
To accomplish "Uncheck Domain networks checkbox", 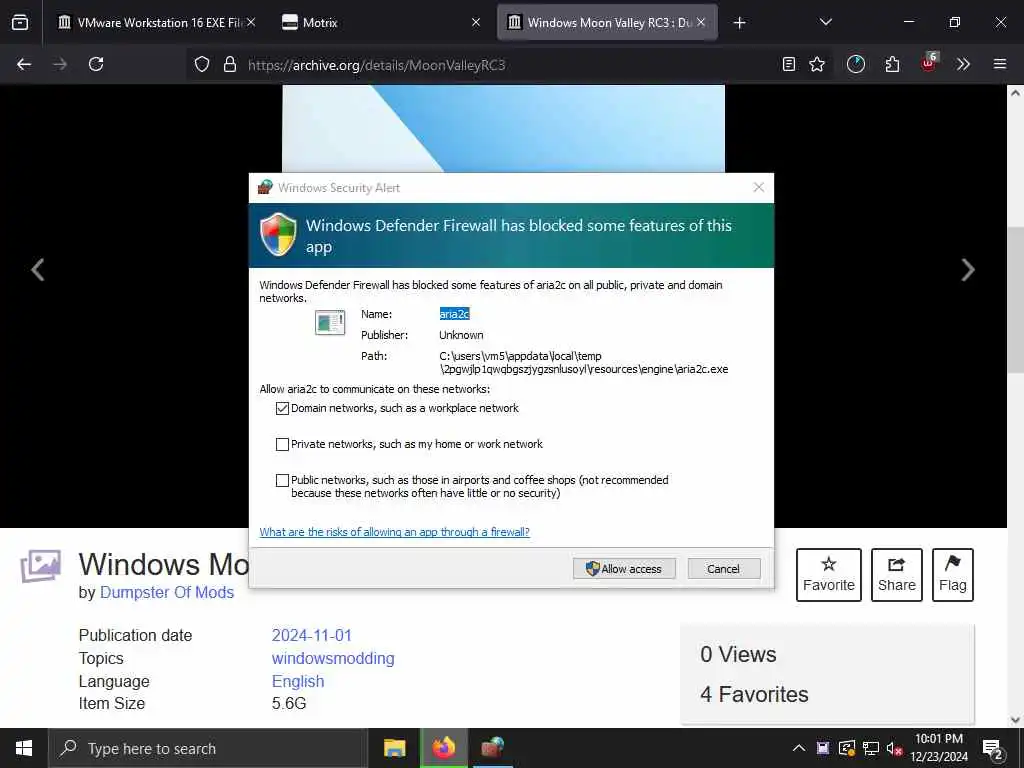I will tap(282, 409).
